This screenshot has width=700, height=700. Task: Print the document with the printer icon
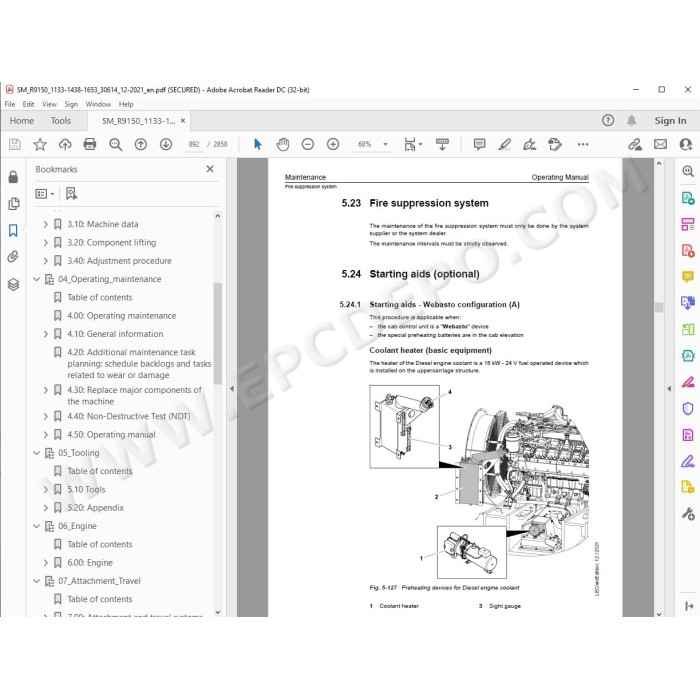coord(90,144)
